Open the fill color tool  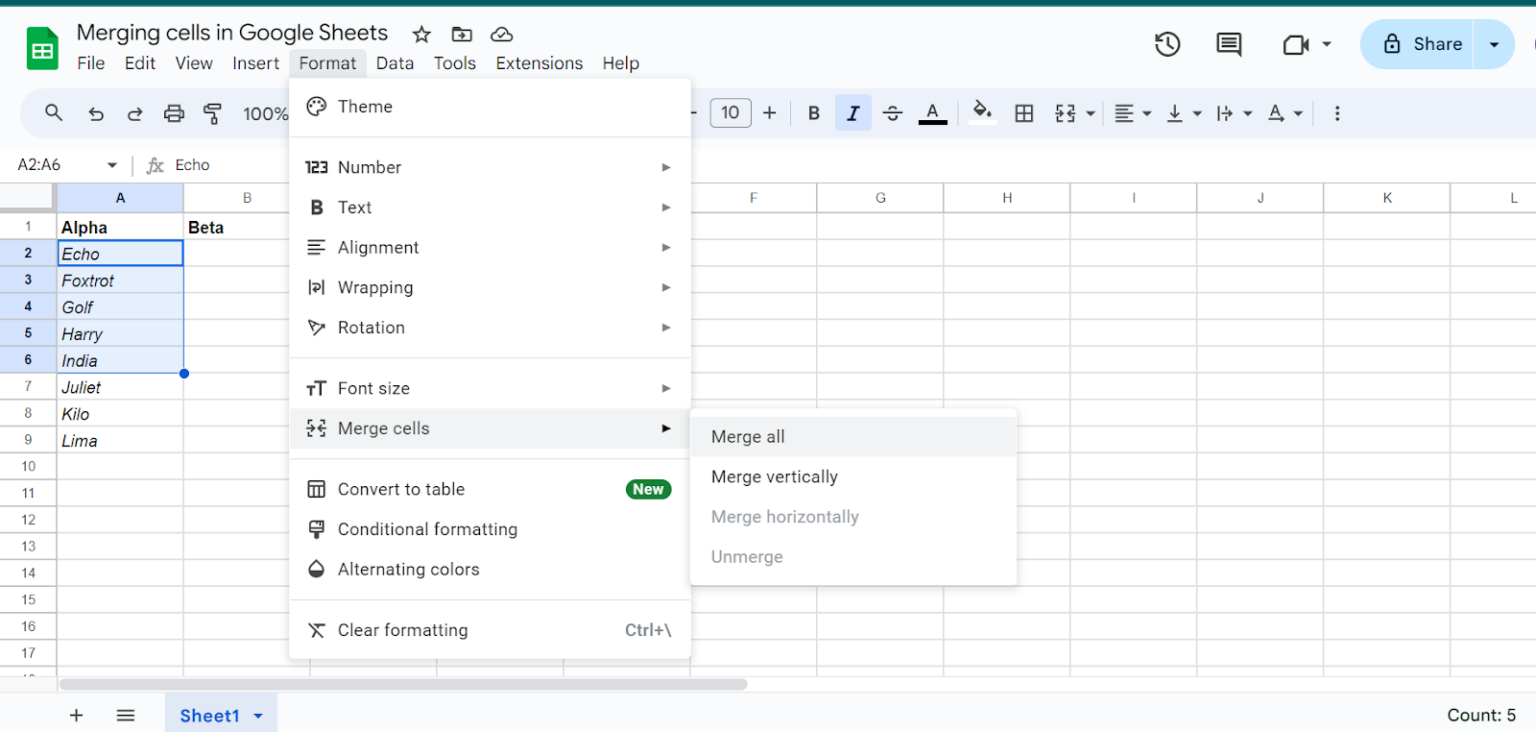[x=981, y=113]
